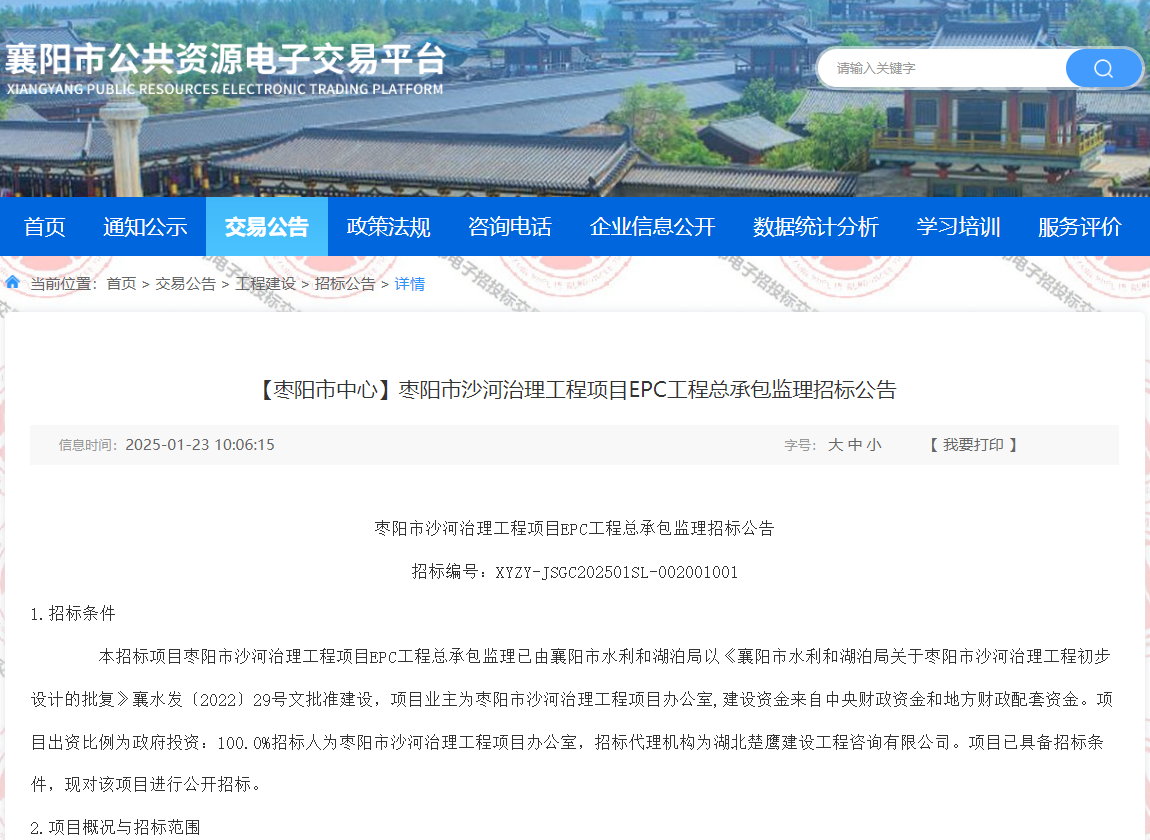
Task: Open the 首页 navigation menu item
Action: pos(45,227)
